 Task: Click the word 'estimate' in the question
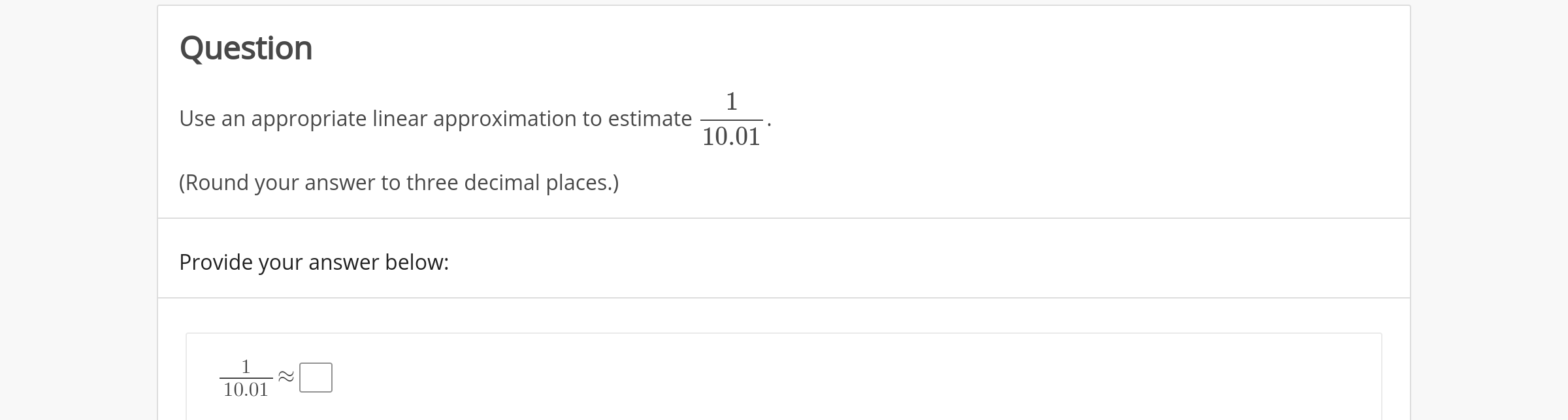(649, 118)
